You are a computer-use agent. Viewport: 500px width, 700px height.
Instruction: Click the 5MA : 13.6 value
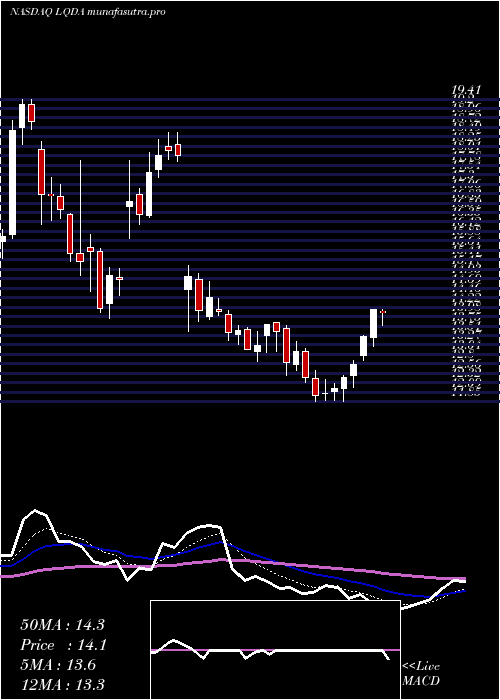[58, 665]
